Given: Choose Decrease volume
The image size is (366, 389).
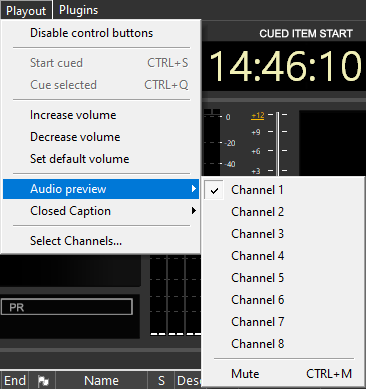Looking at the screenshot, I should click(x=101, y=137).
